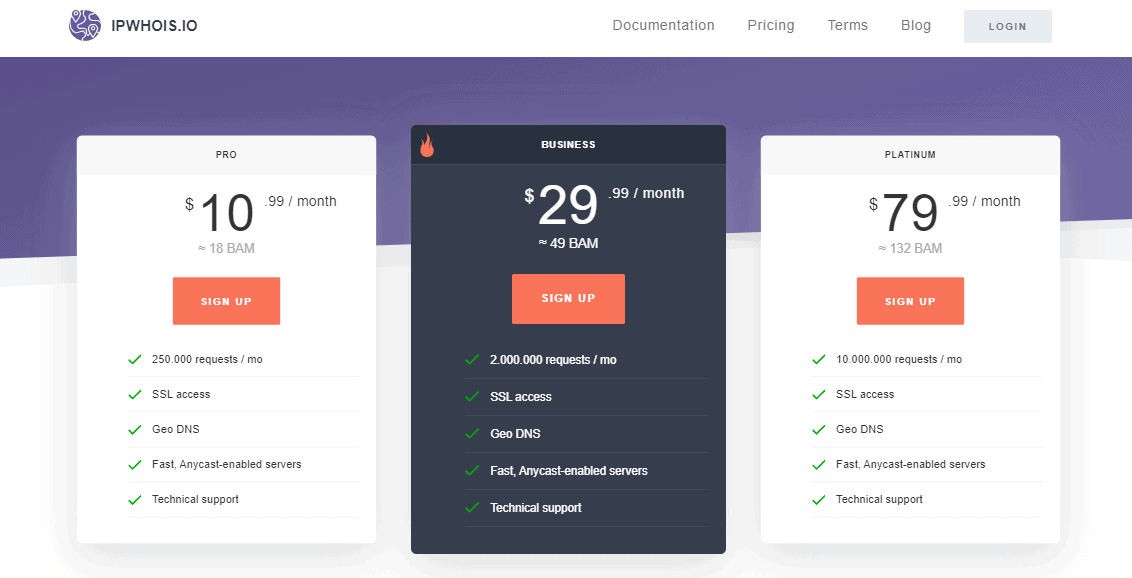The width and height of the screenshot is (1132, 578).
Task: Click SSL access text in Platinum plan
Action: [x=865, y=395]
